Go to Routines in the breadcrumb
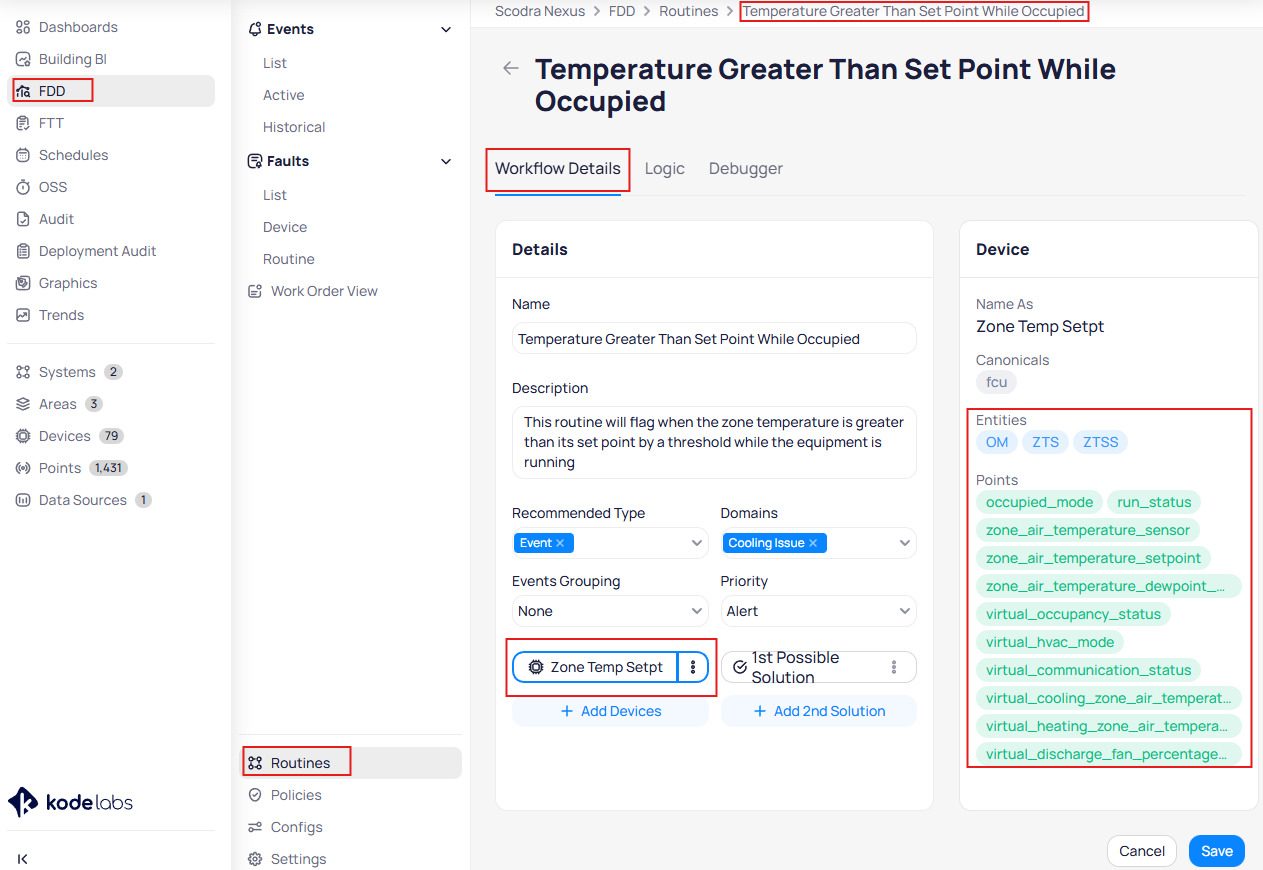Viewport: 1263px width, 870px height. point(689,11)
